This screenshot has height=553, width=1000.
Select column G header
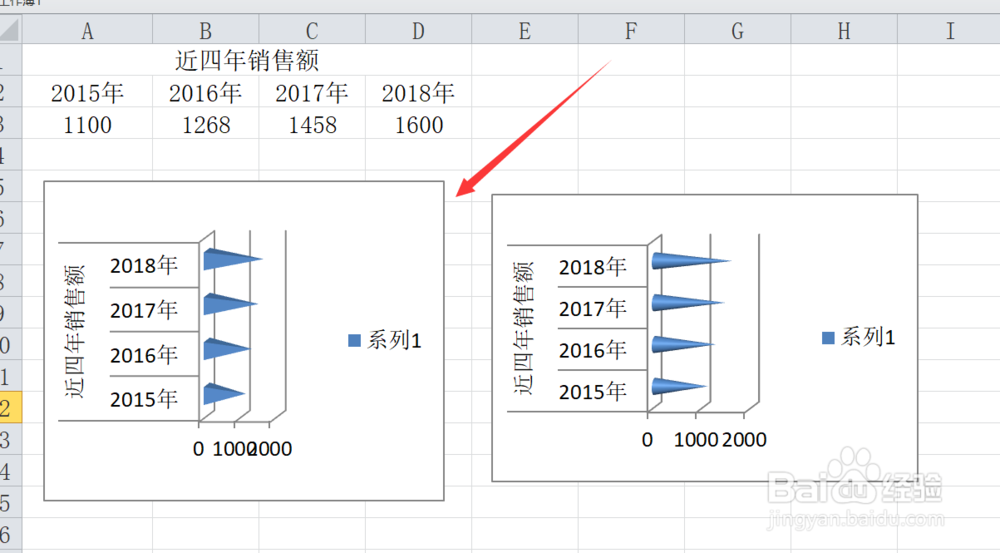[738, 30]
